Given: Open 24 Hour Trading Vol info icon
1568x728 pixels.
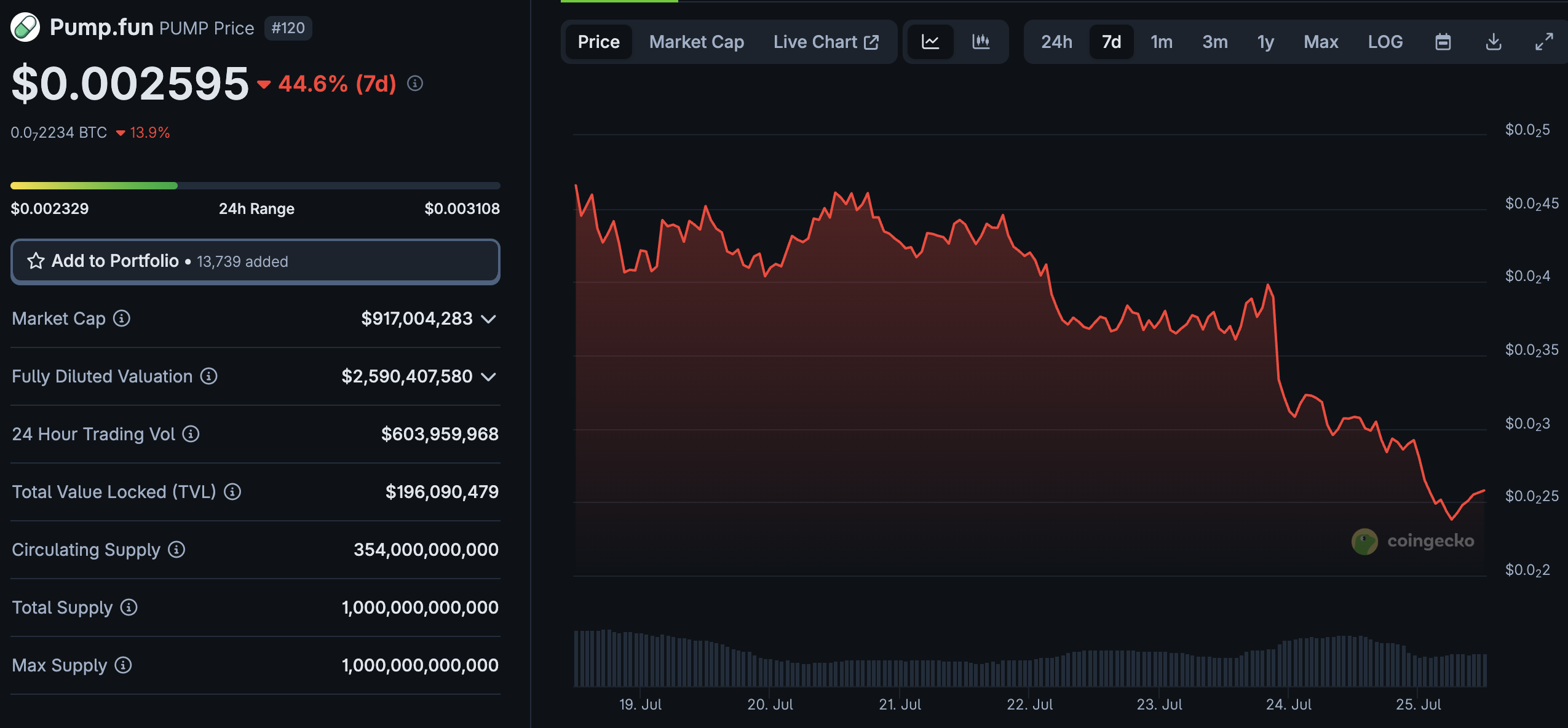Looking at the screenshot, I should tap(191, 433).
